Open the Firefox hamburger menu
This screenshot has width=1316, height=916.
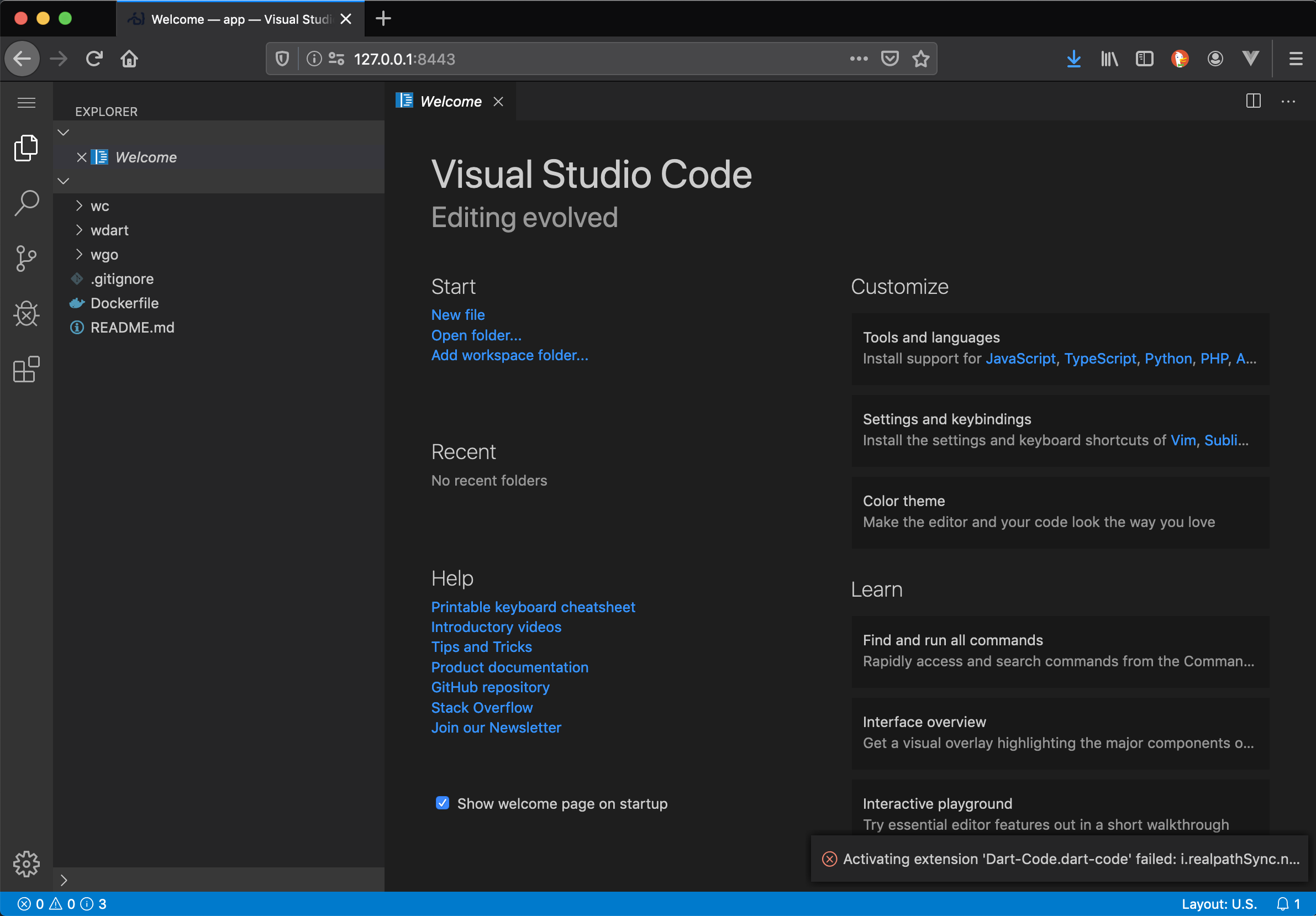(1296, 59)
